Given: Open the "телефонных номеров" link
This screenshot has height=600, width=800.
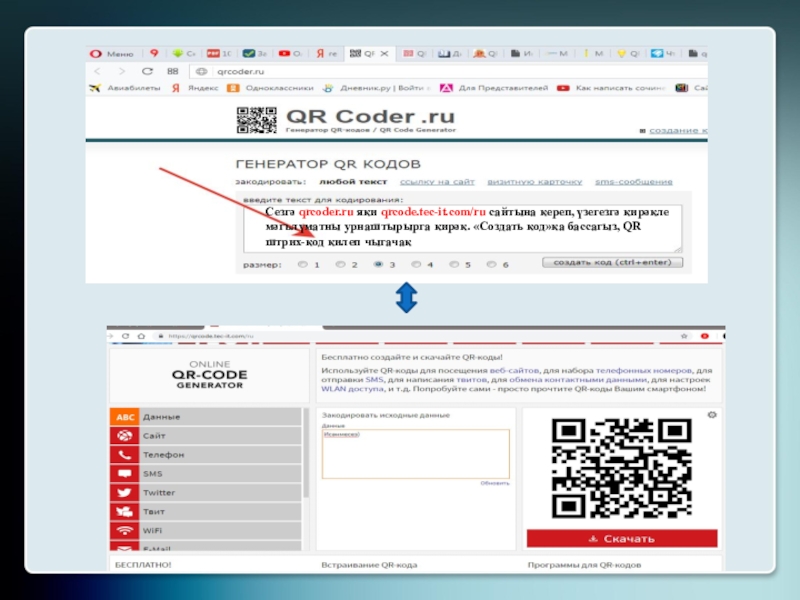Looking at the screenshot, I should [x=643, y=370].
